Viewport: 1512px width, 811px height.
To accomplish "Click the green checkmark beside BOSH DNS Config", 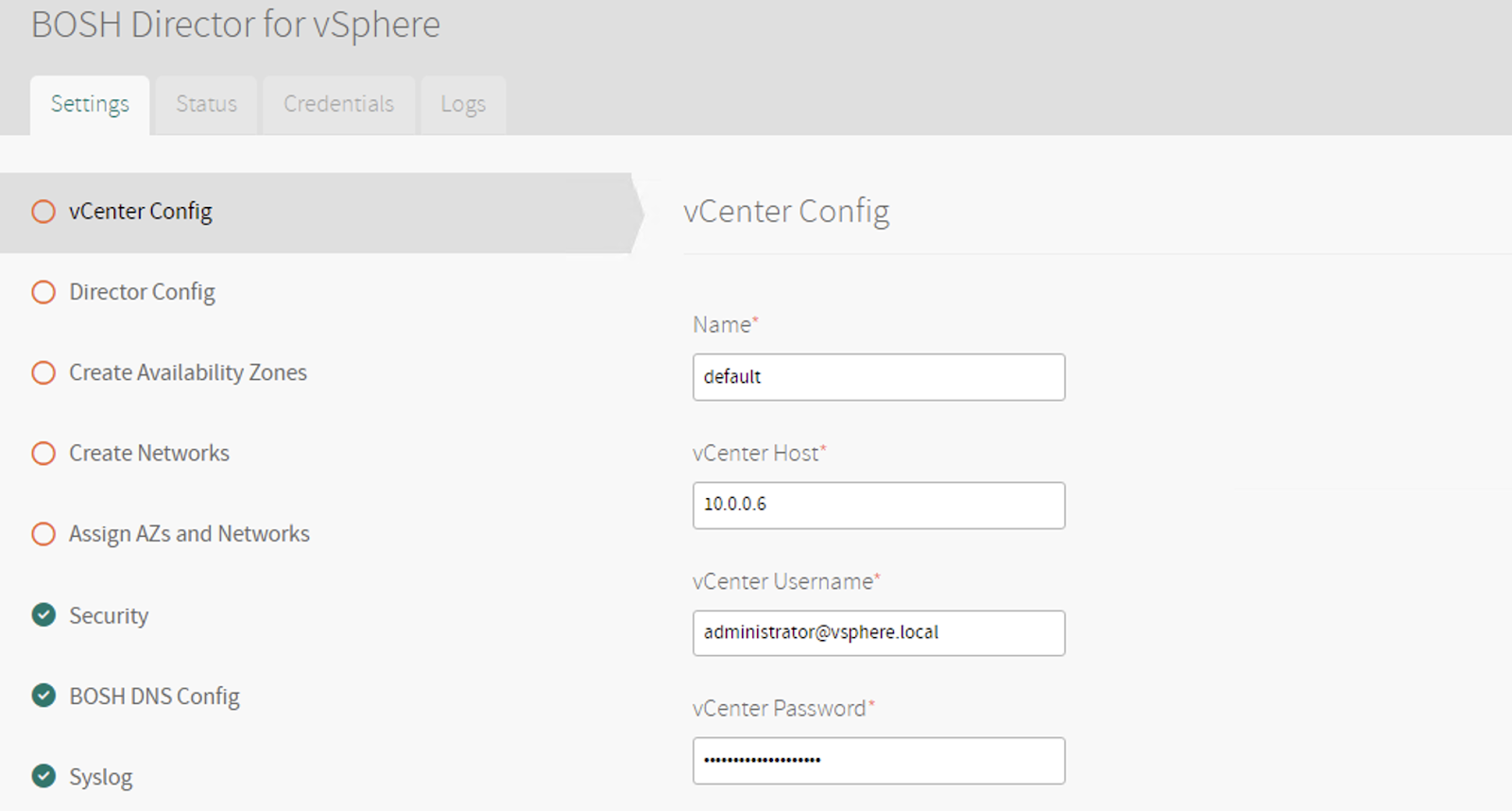I will point(43,696).
